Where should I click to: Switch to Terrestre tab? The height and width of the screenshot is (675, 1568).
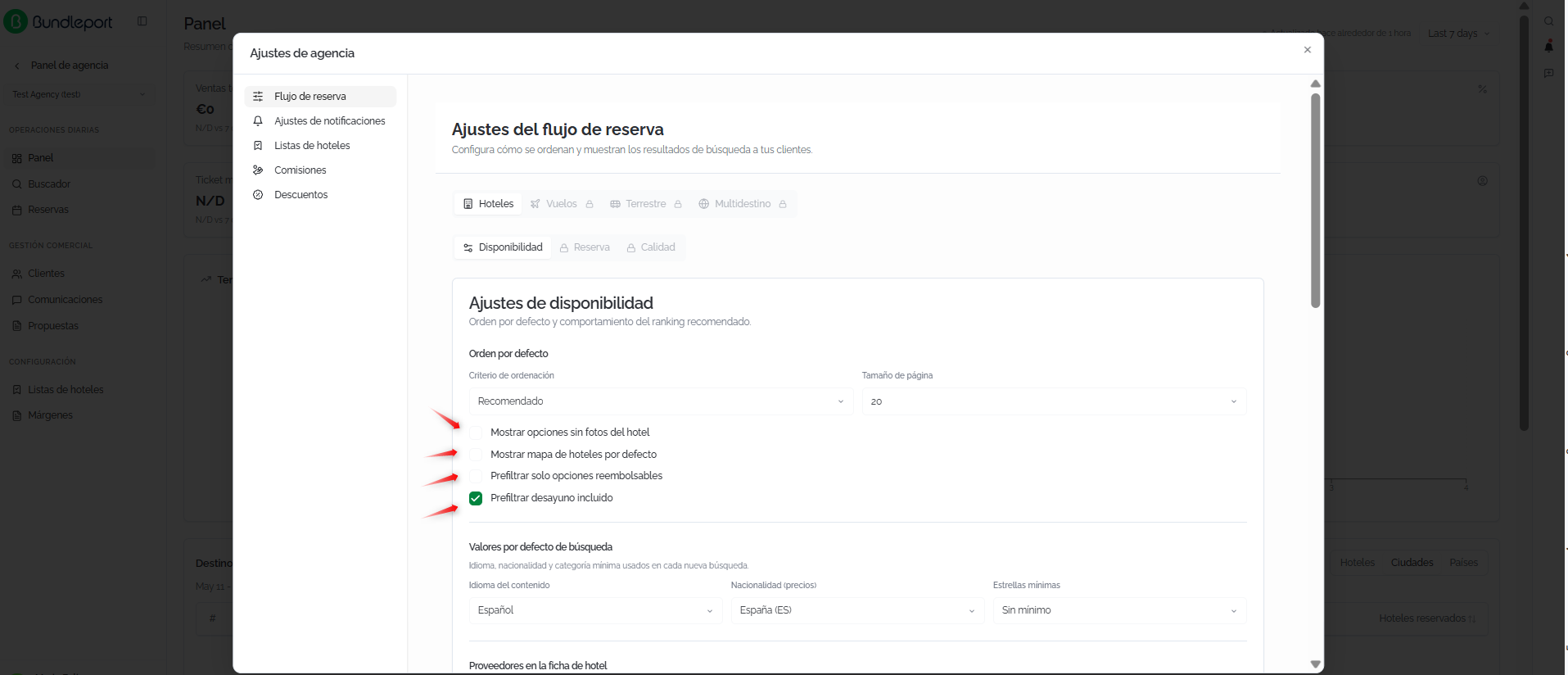(x=646, y=204)
